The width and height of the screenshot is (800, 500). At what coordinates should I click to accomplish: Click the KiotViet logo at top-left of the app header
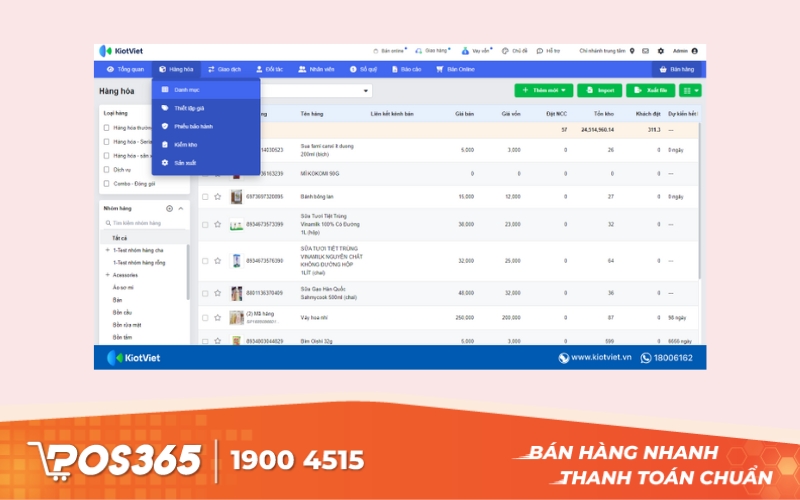tap(121, 51)
